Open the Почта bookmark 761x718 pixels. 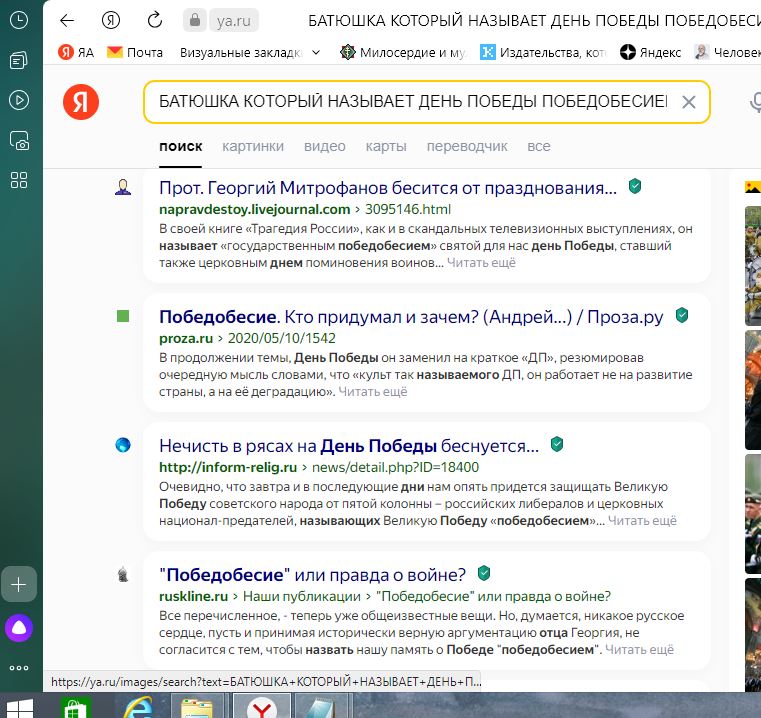(x=134, y=52)
